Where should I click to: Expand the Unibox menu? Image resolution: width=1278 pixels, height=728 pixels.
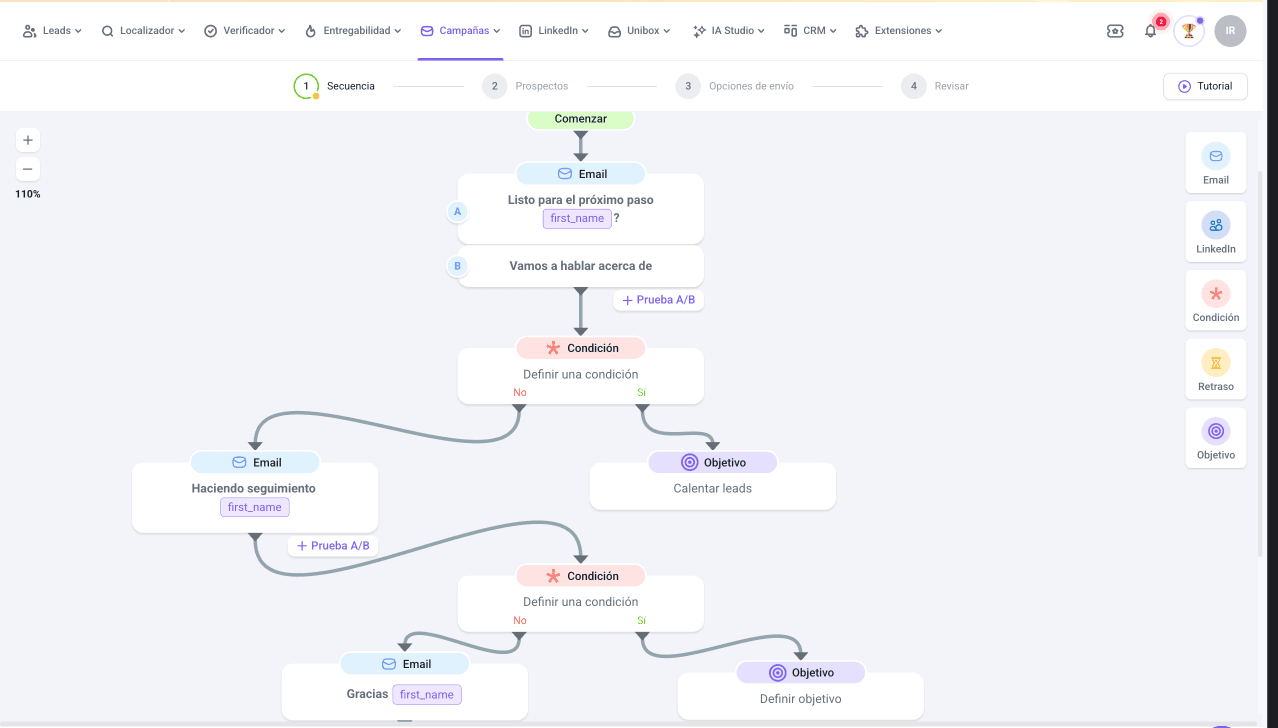[639, 31]
